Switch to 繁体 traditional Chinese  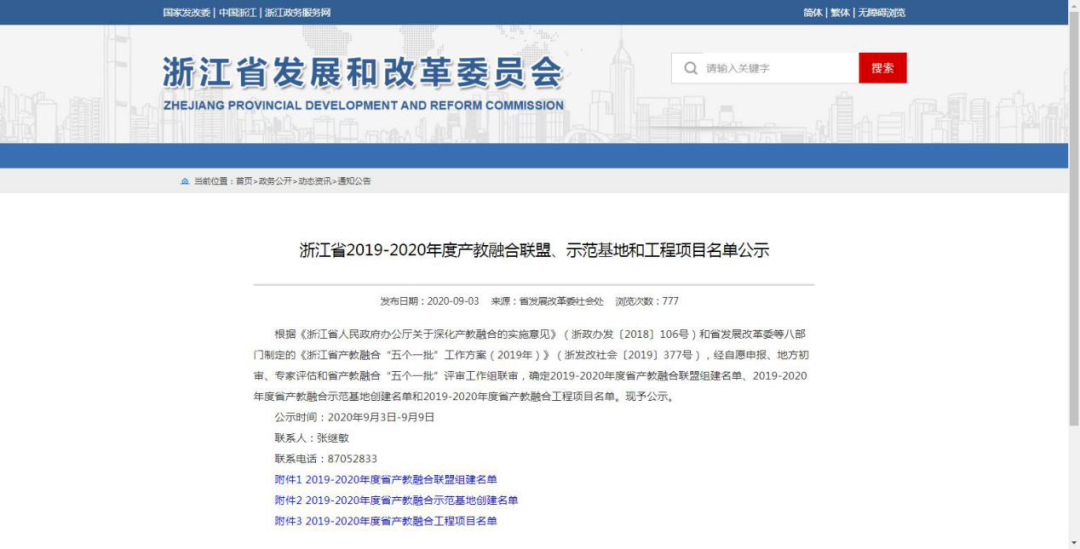click(x=840, y=13)
